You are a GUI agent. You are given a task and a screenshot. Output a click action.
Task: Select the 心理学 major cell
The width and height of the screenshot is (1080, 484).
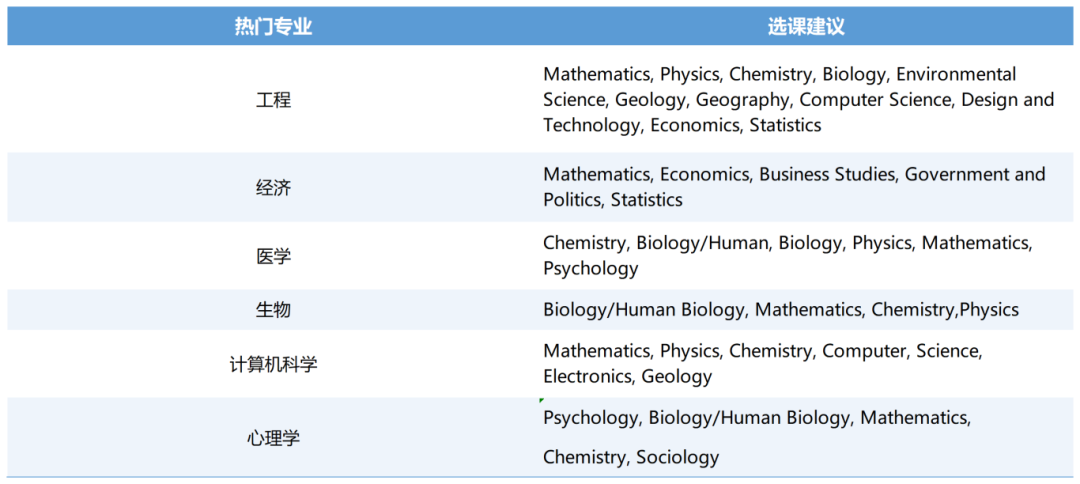coord(273,437)
